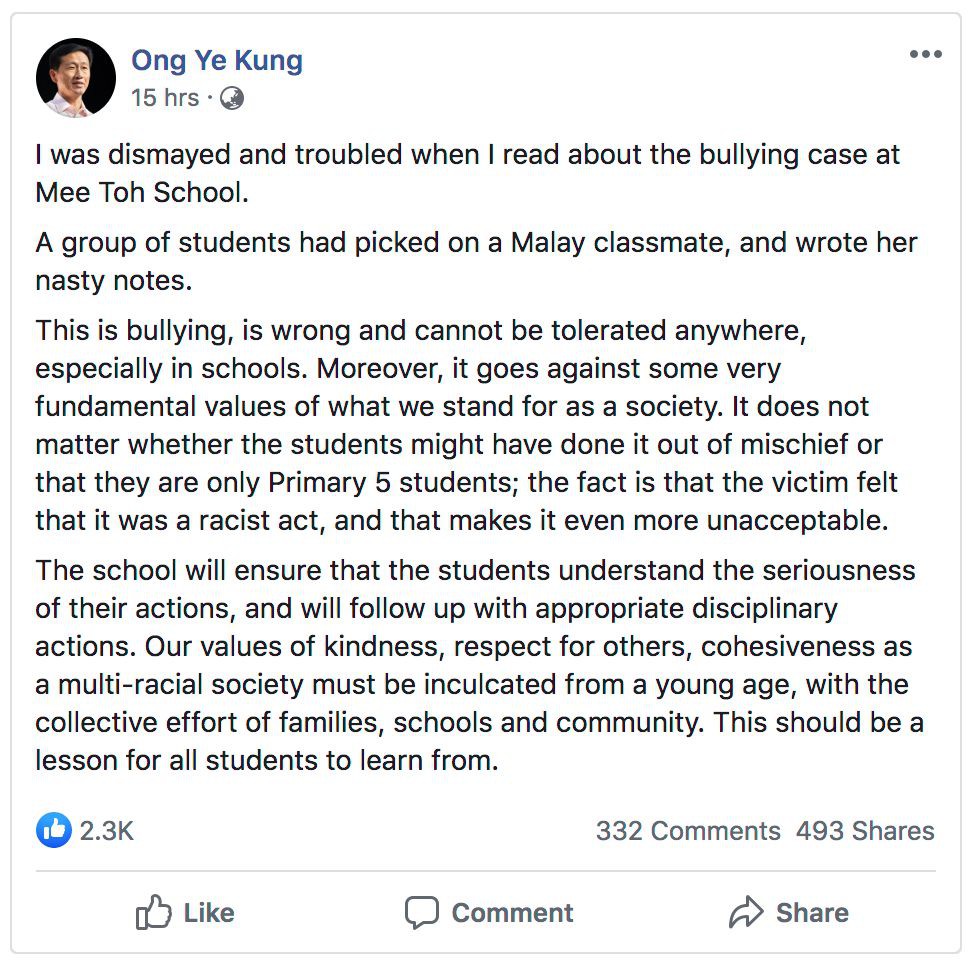
Task: Click the thumbs-up icon on Like button
Action: click(154, 912)
